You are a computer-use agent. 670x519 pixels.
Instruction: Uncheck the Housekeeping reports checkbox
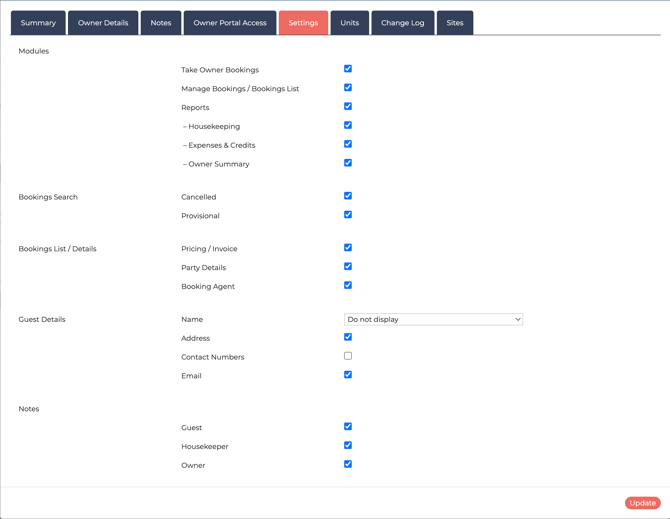point(348,126)
